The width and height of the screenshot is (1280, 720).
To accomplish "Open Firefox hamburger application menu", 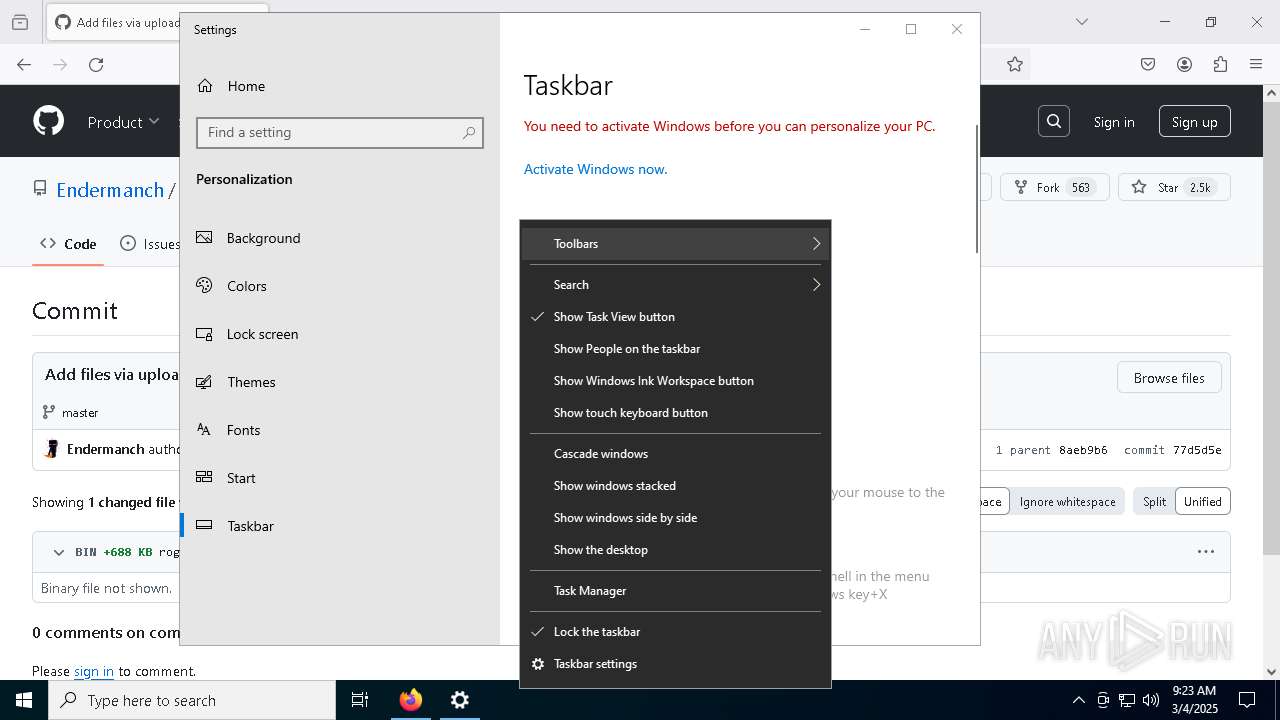I will 1256,64.
